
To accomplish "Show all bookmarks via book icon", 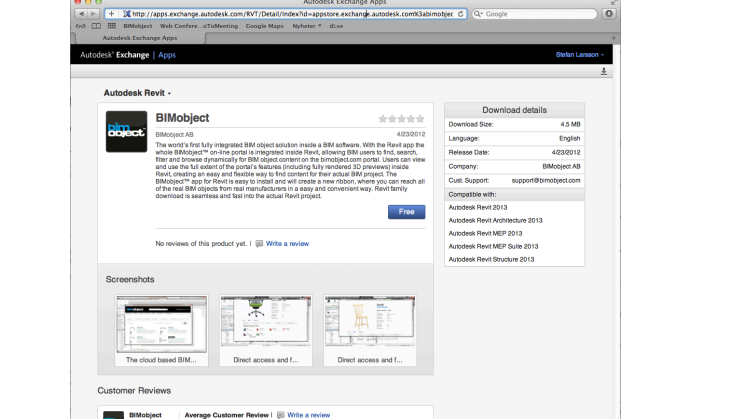I will click(x=96, y=26).
